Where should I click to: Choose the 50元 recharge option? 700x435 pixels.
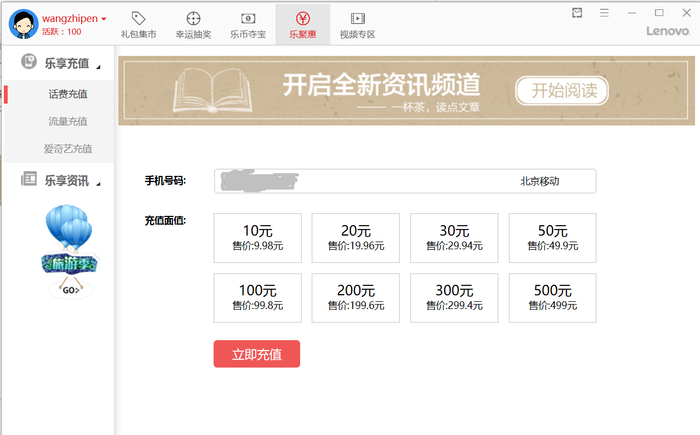click(552, 238)
